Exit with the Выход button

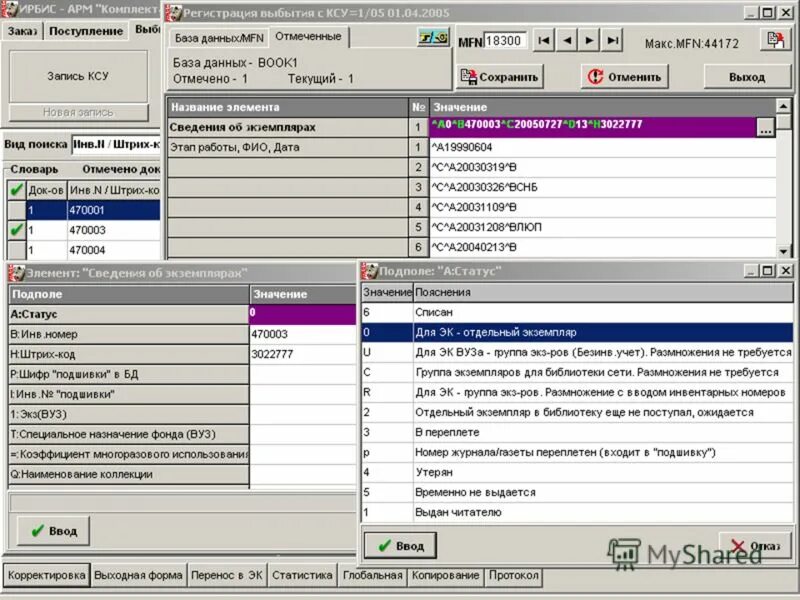747,77
